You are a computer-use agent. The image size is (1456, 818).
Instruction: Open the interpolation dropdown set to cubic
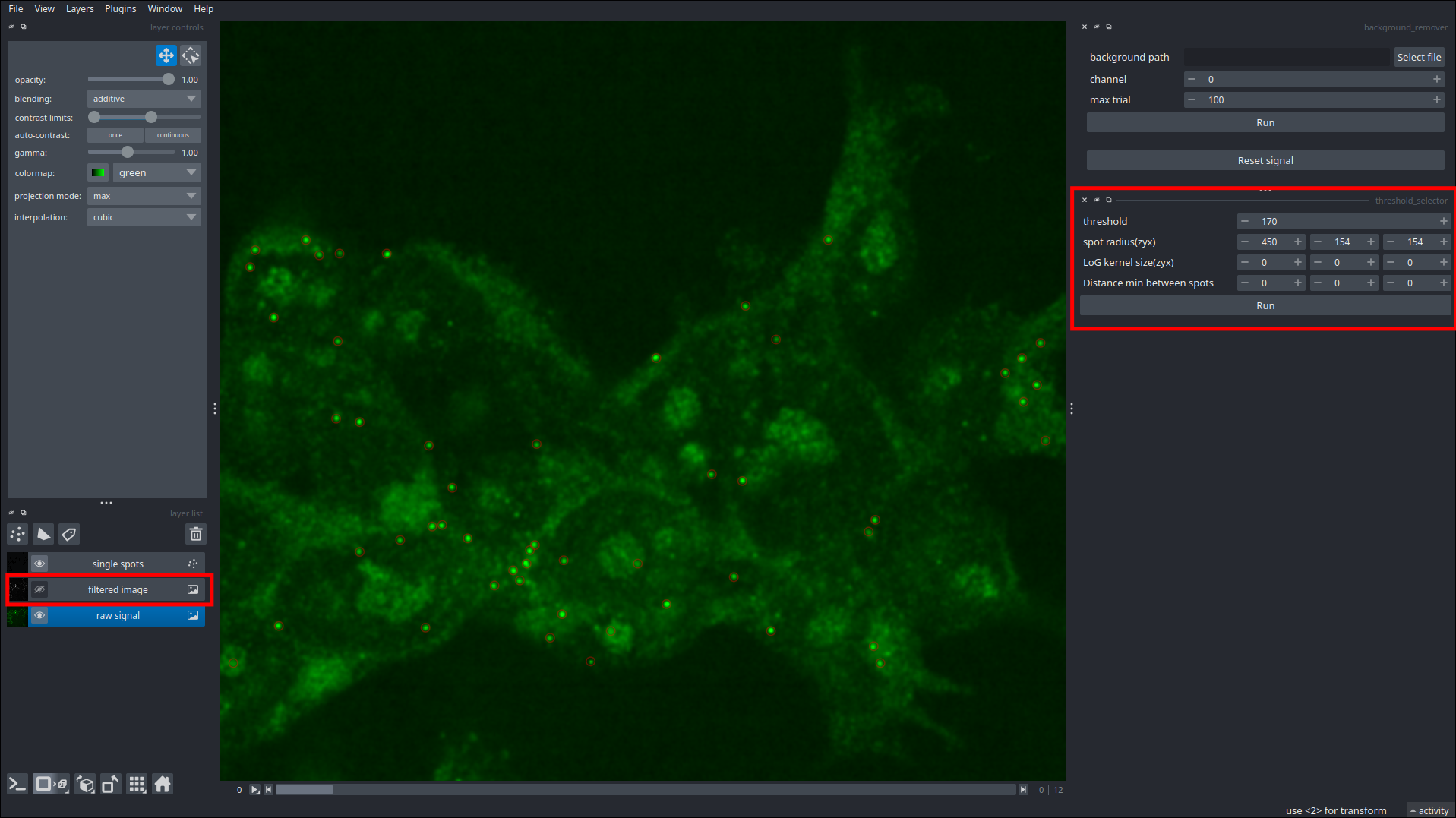tap(144, 217)
